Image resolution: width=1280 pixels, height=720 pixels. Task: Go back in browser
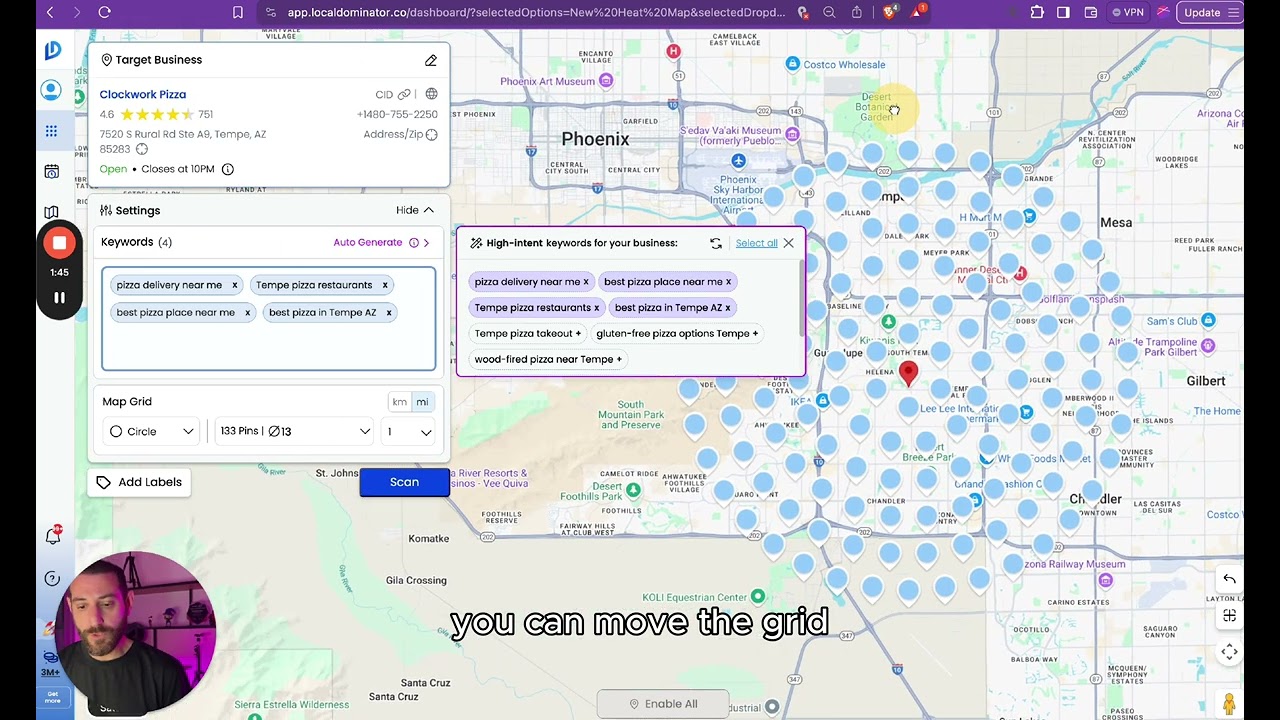coord(50,12)
